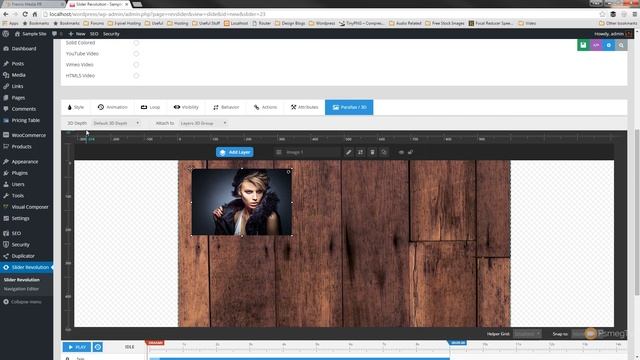This screenshot has width=640, height=360.
Task: Click Howdy, admin account menu
Action: [613, 34]
